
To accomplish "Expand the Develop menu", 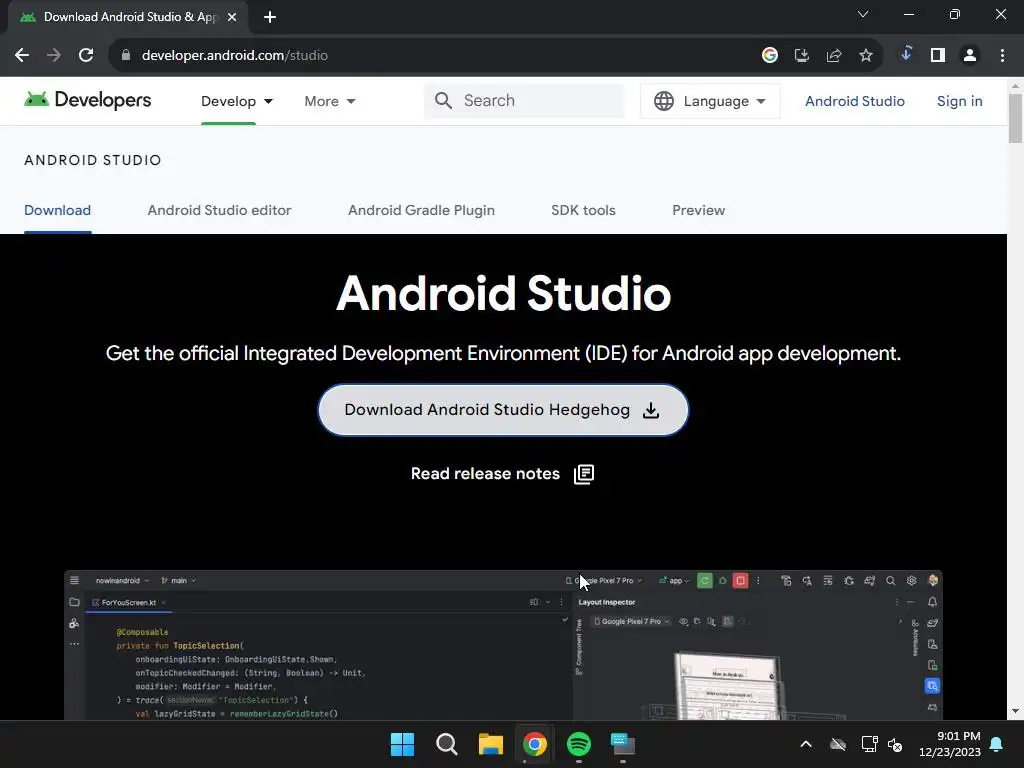I will [x=237, y=101].
